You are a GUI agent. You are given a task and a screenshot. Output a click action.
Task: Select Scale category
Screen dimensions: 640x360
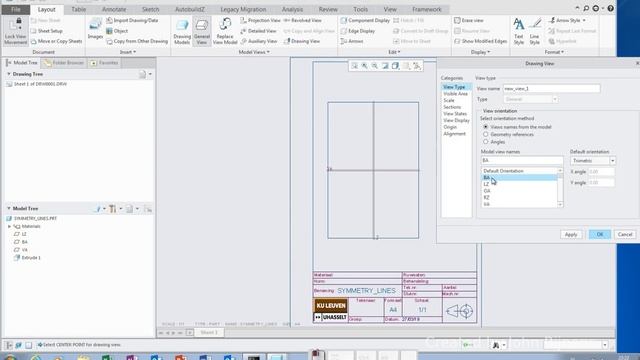[449, 100]
